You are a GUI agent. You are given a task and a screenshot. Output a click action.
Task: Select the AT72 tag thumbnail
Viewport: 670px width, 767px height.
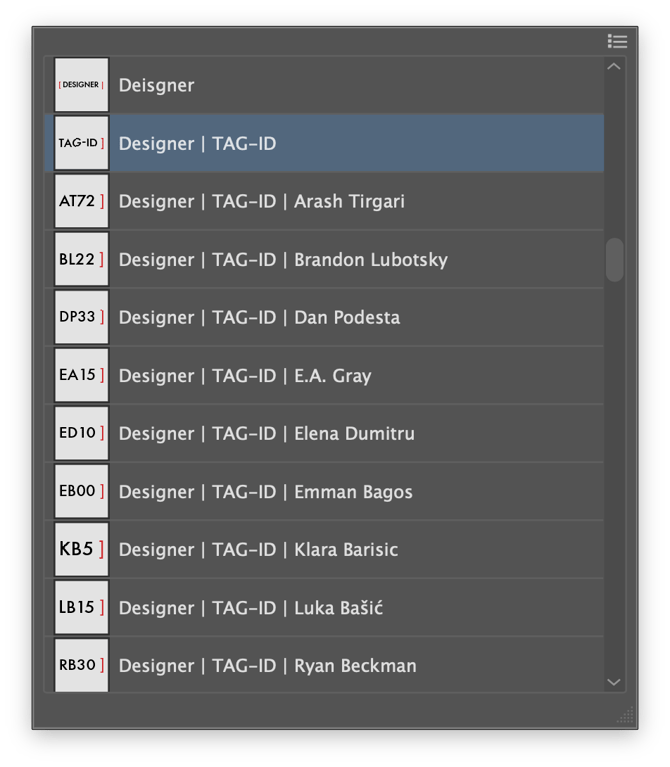coord(81,201)
